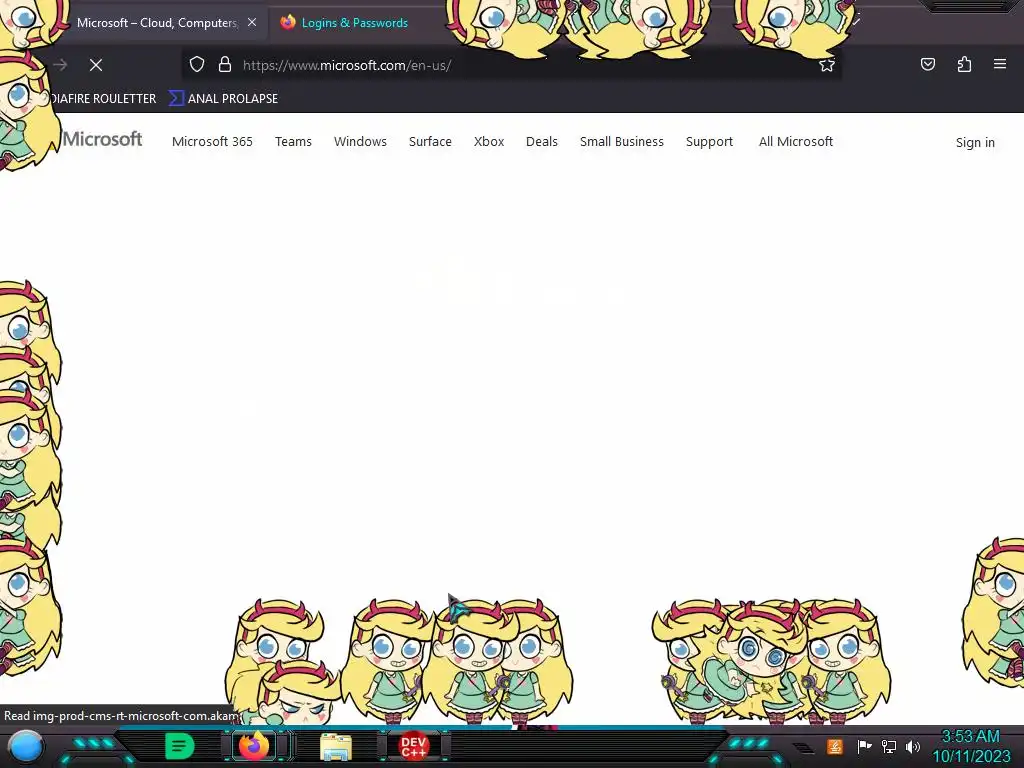
Task: Click the Java tray icon
Action: pos(835,746)
